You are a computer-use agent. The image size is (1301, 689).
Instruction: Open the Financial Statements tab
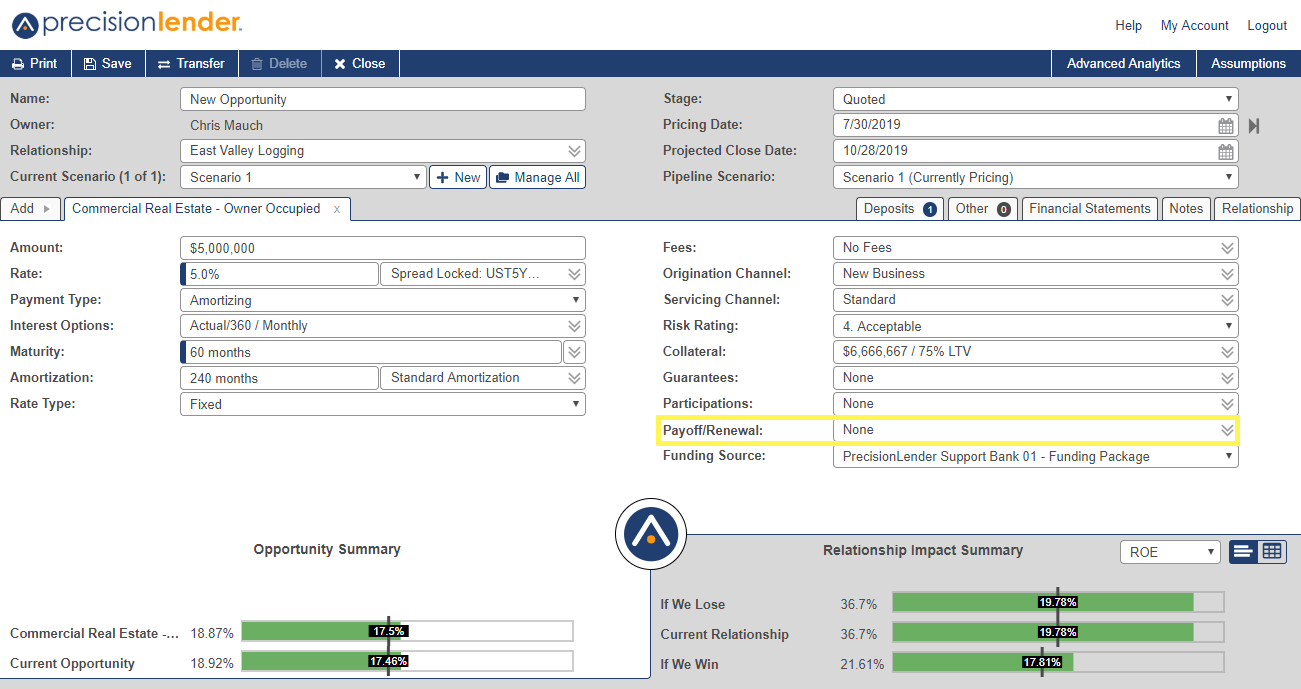tap(1090, 209)
